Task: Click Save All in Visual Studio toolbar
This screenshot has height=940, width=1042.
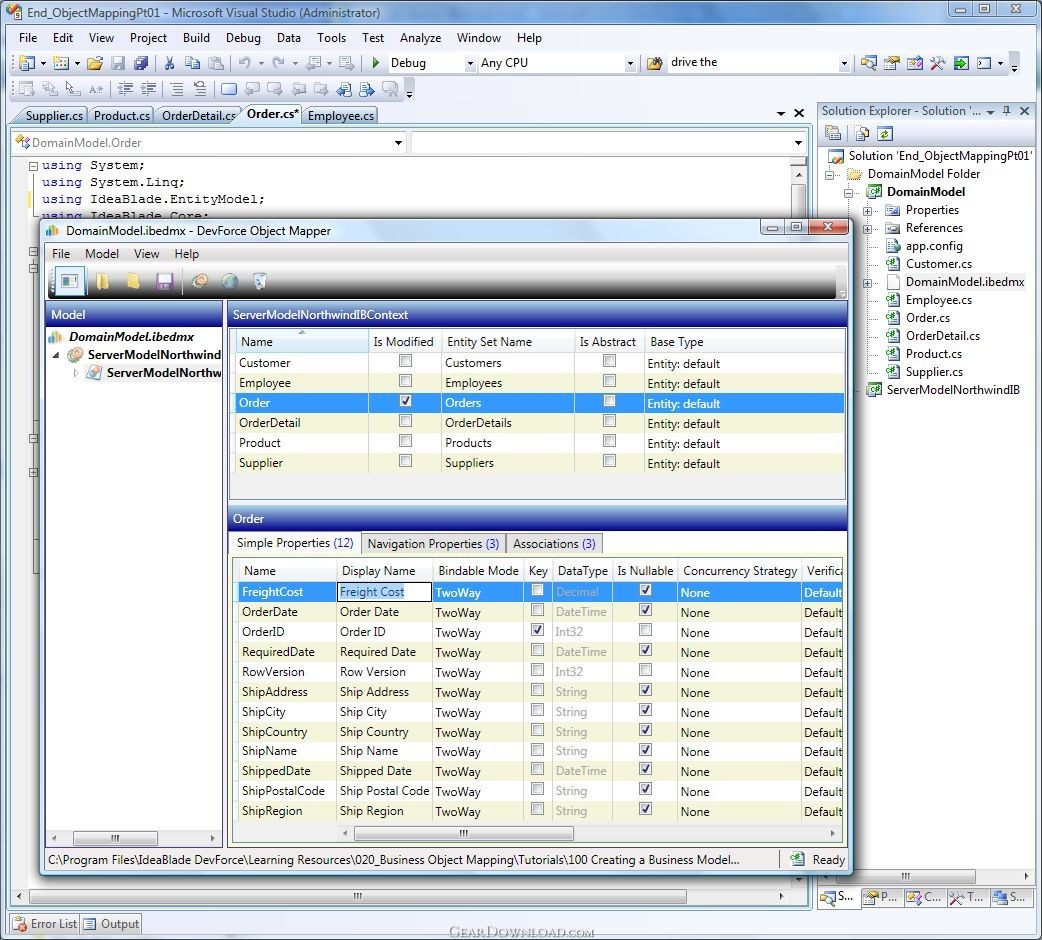Action: (x=140, y=63)
